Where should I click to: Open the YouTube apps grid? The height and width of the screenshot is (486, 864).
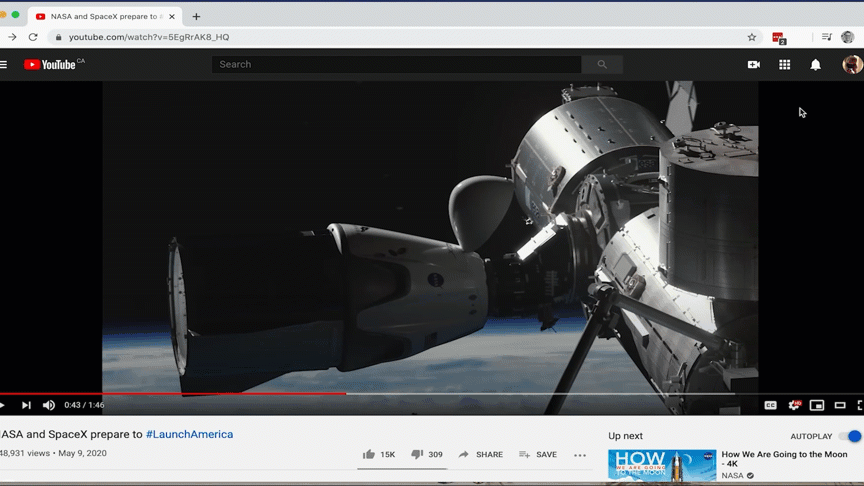[784, 64]
